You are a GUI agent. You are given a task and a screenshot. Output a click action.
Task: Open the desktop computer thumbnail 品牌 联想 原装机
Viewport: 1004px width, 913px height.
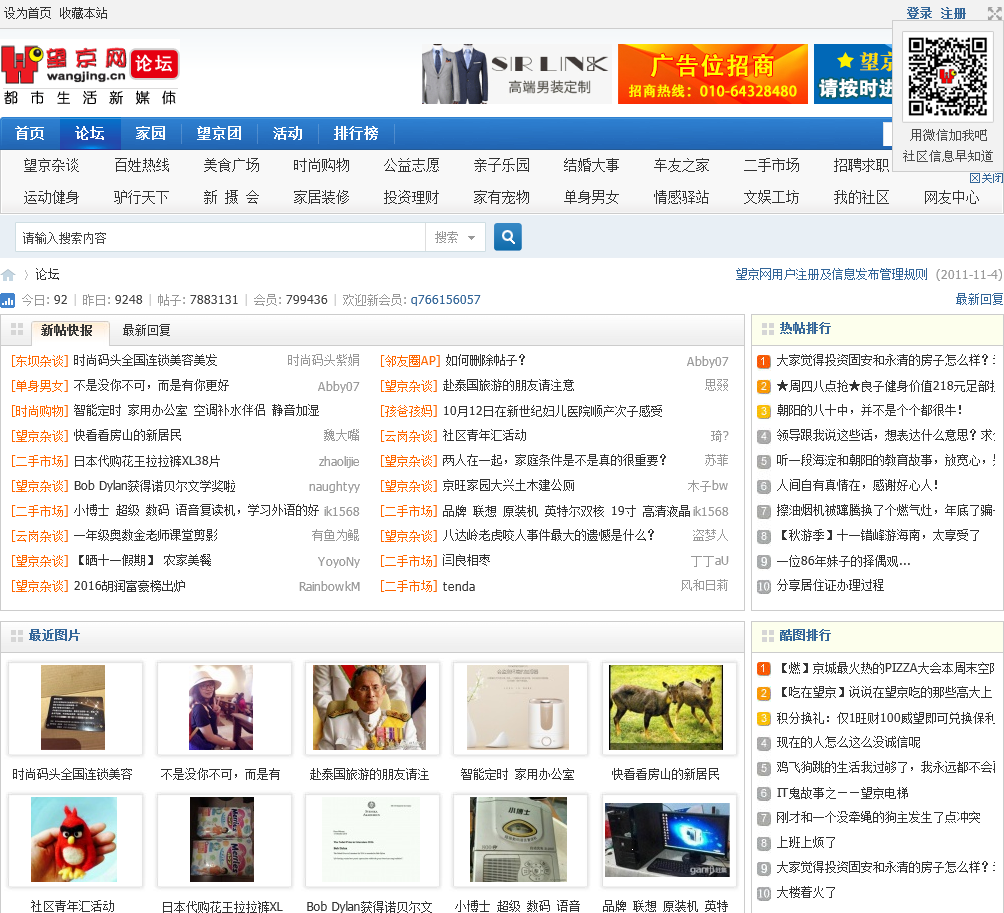coord(667,839)
